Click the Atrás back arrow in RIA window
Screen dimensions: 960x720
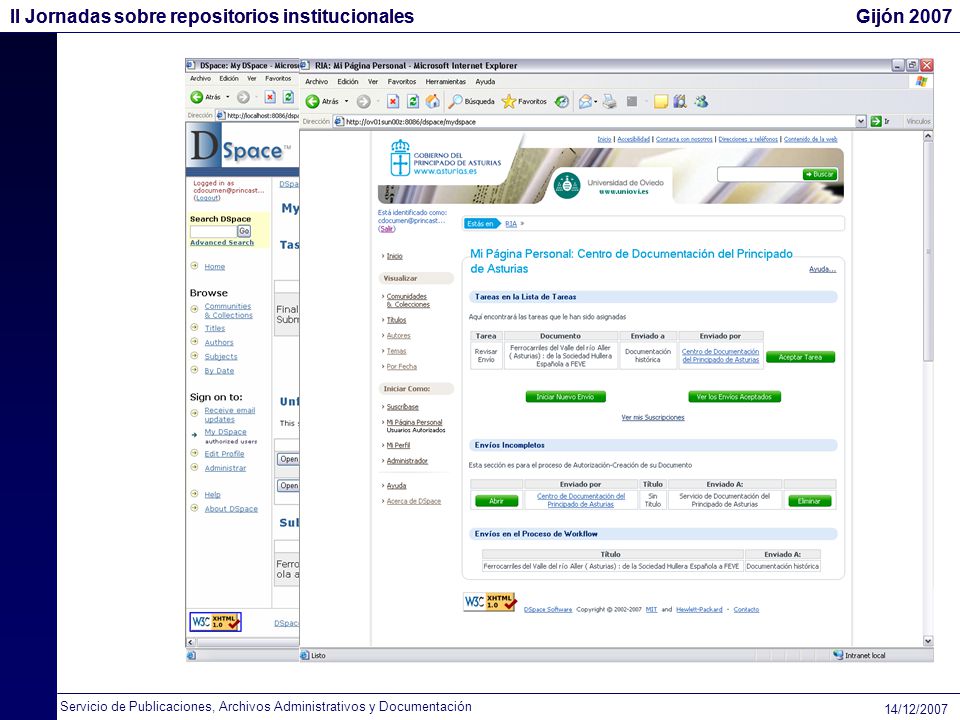tap(312, 102)
